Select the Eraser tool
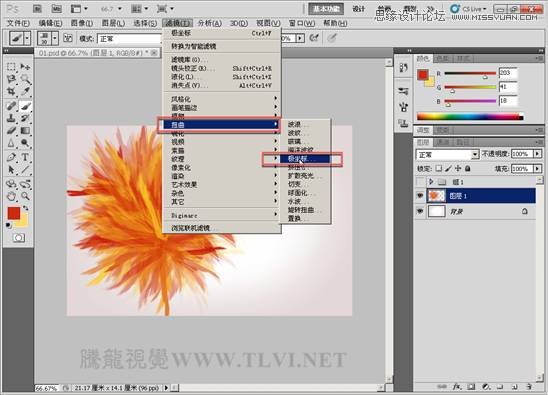548x395 pixels. (x=11, y=131)
